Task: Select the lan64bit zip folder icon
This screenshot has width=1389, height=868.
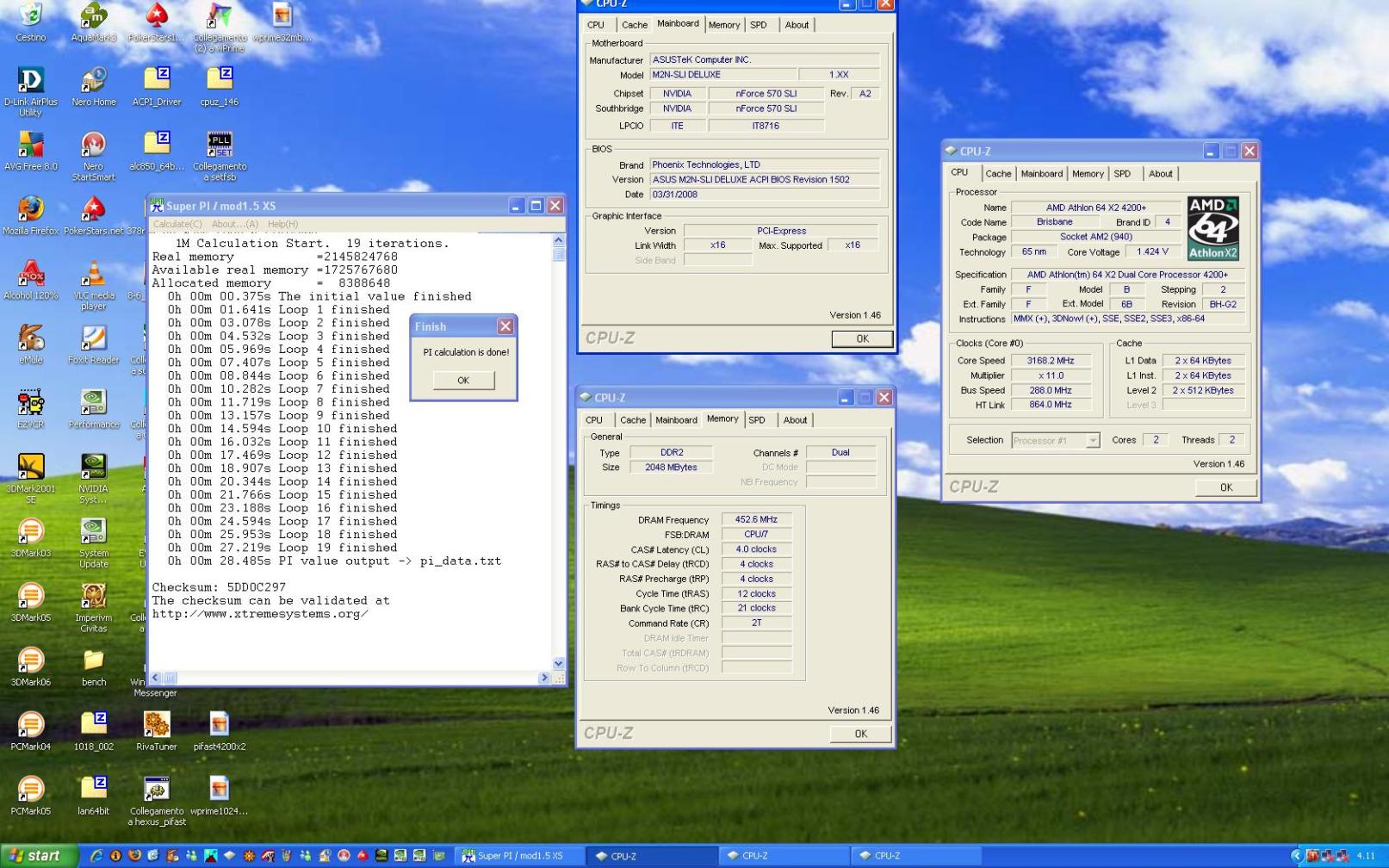Action: click(x=93, y=796)
